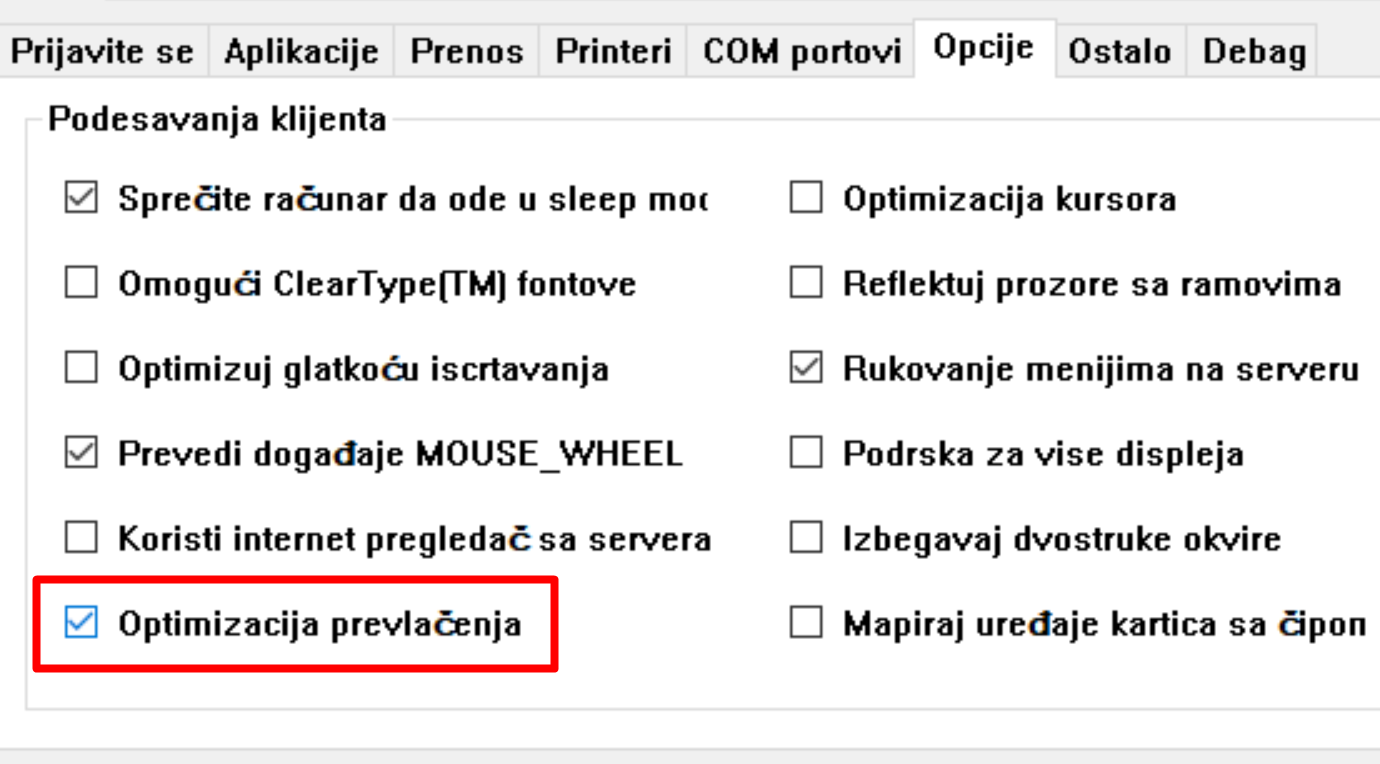Viewport: 1380px width, 764px height.
Task: Tick Optimizuj glatkoću iscrtavanja checkbox
Action: coord(81,369)
